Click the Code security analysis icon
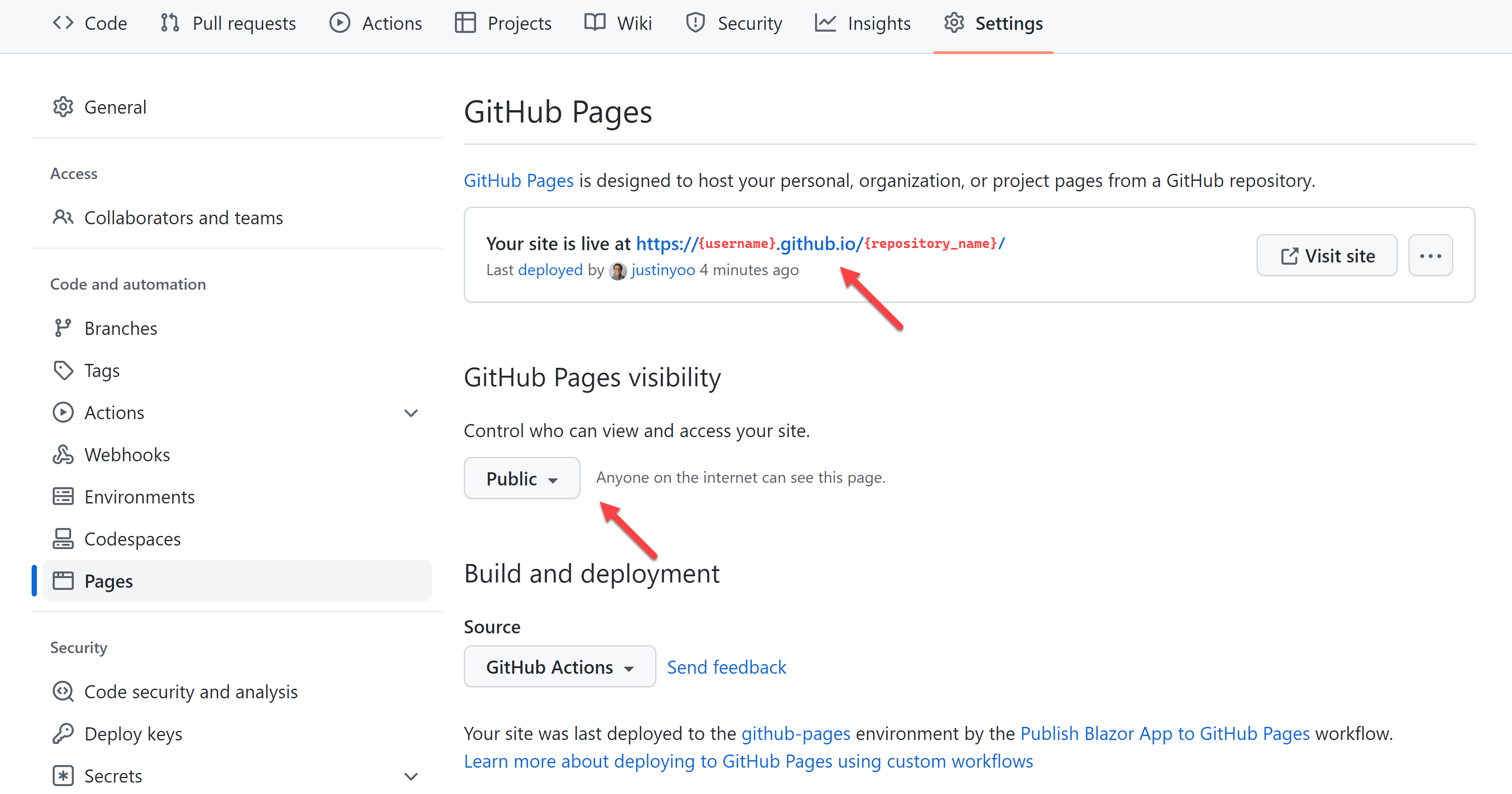 [63, 691]
